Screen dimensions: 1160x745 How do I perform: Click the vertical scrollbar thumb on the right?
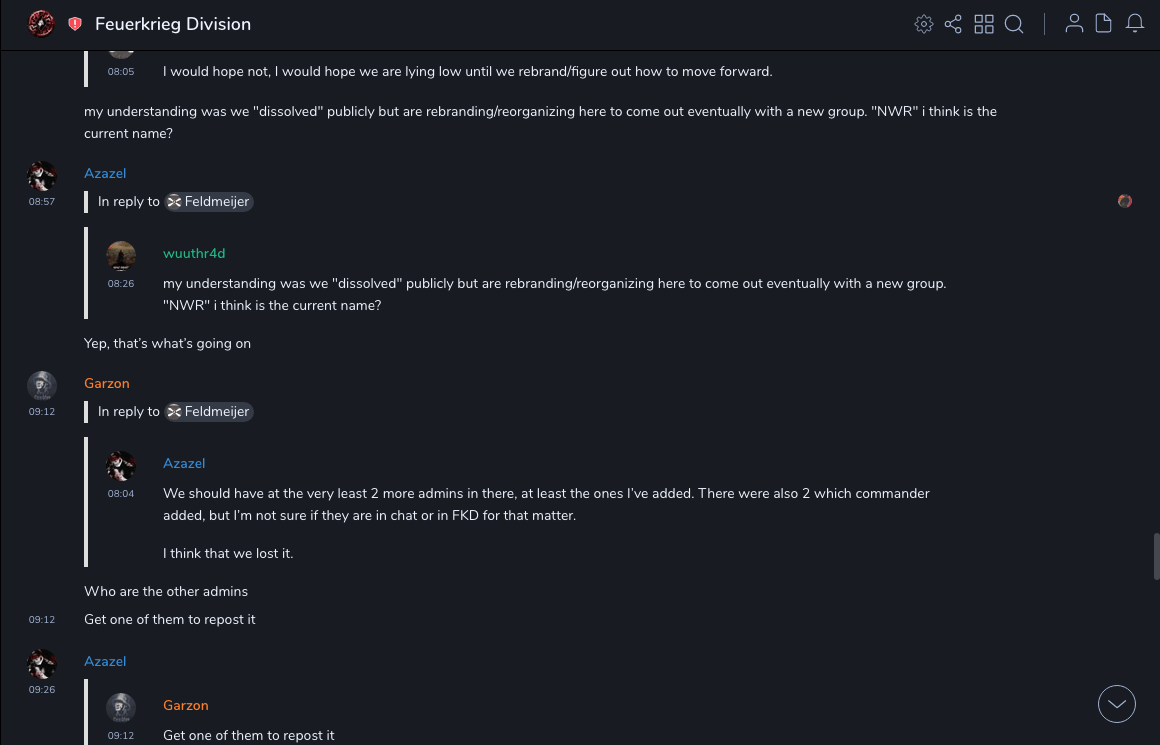[1156, 555]
